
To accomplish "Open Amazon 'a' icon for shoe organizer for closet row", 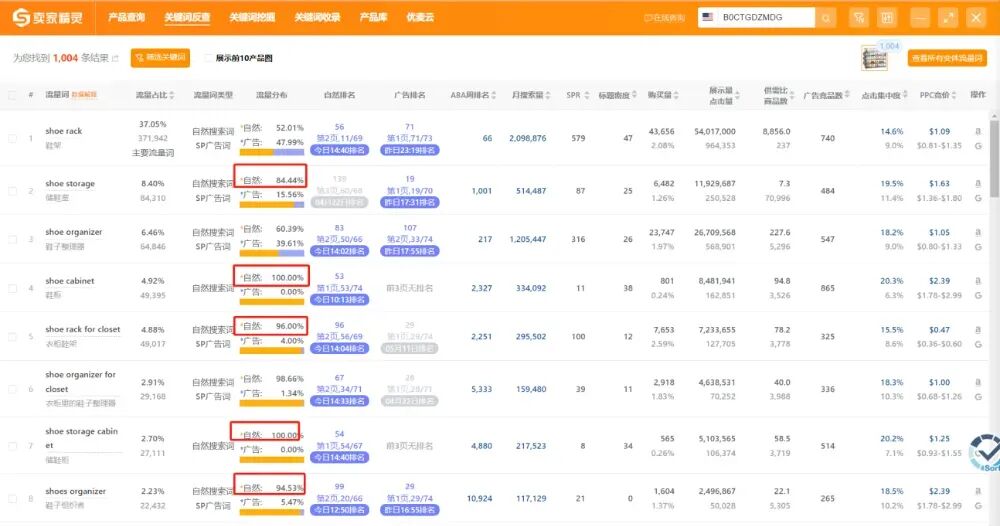I will tap(978, 382).
